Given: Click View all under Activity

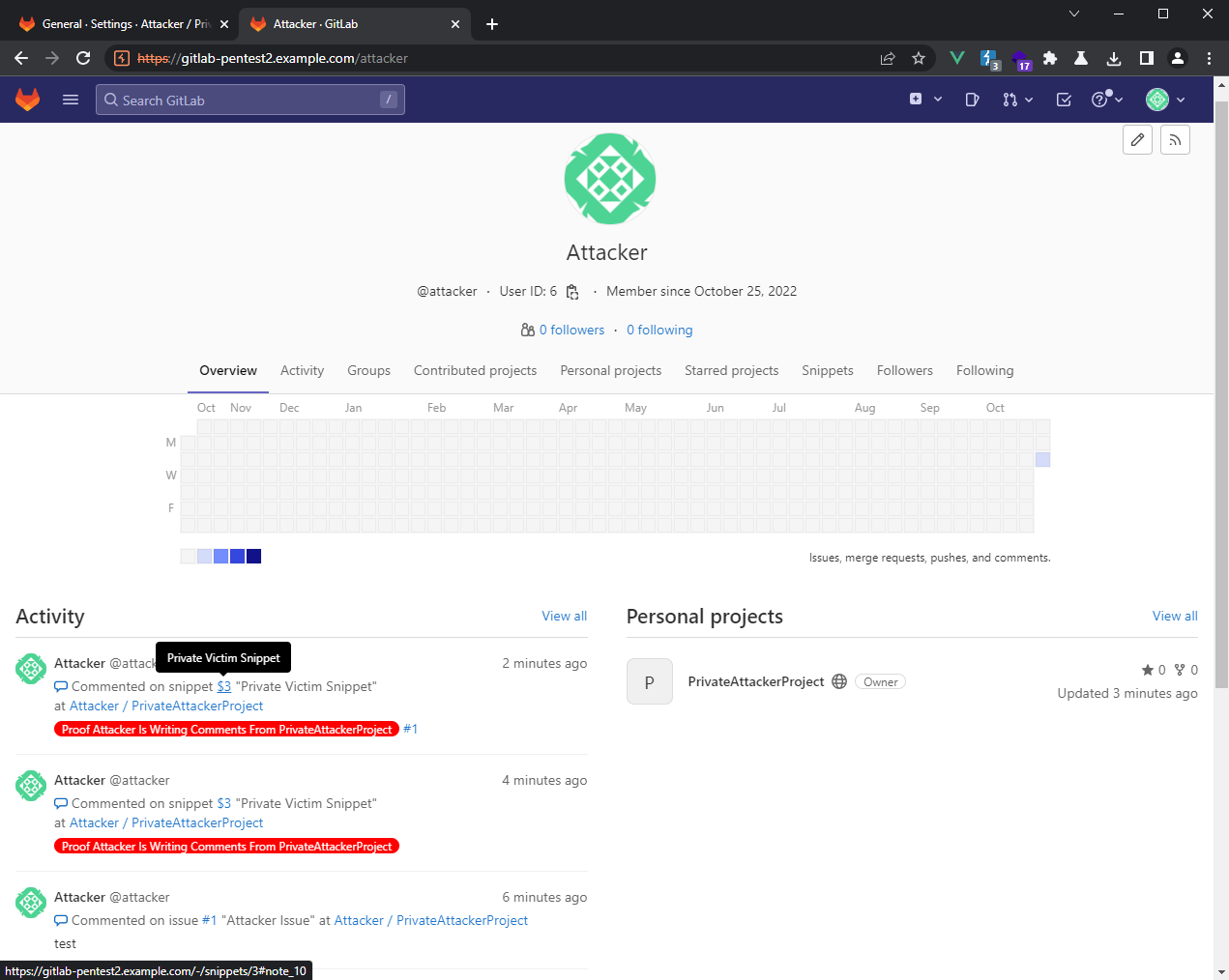Looking at the screenshot, I should (564, 617).
